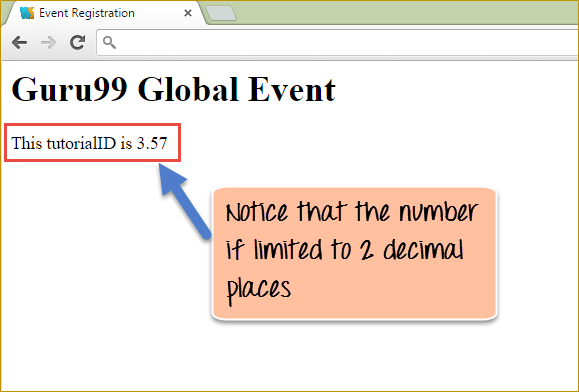Open a new tab button
Screen dimensions: 579x392
tap(221, 13)
